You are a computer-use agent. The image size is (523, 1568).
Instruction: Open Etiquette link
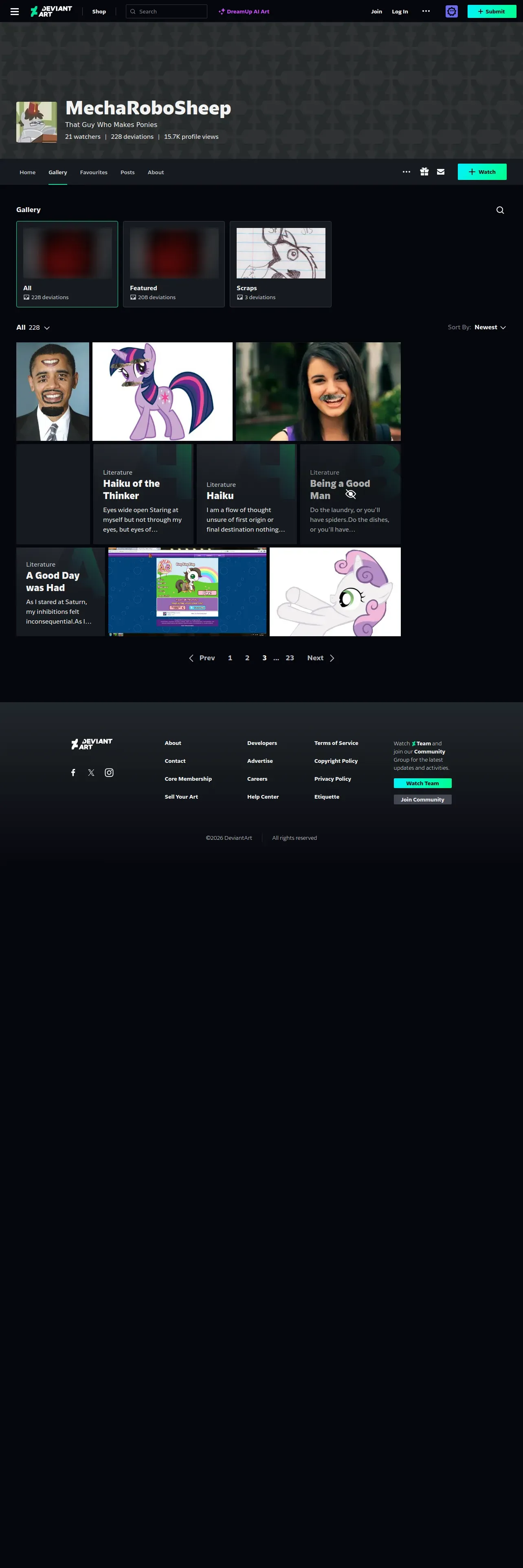coord(327,797)
